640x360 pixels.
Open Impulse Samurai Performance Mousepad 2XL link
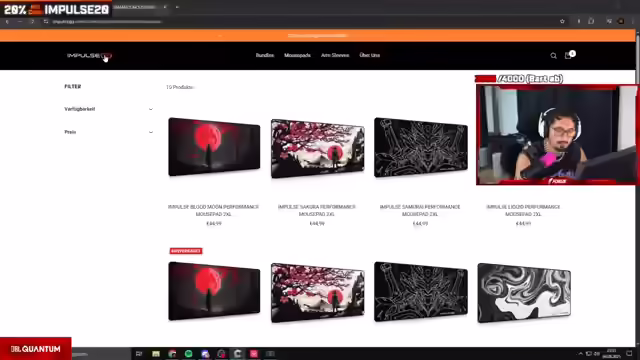pyautogui.click(x=420, y=210)
